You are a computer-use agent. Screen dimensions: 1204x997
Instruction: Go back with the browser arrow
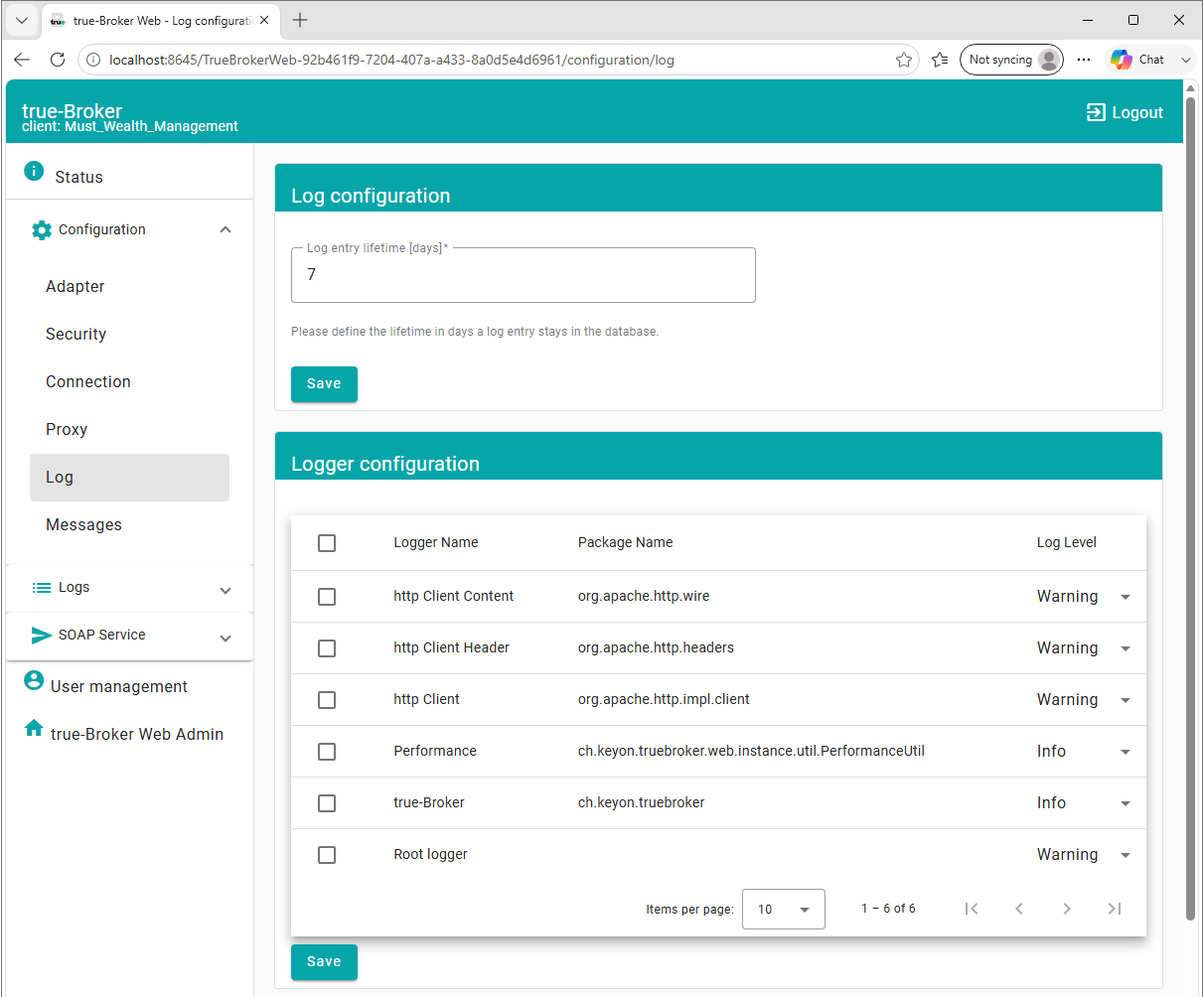click(22, 60)
